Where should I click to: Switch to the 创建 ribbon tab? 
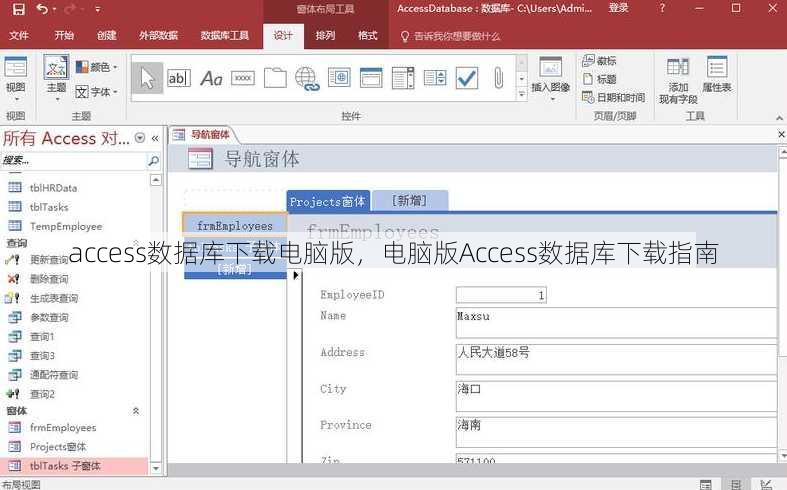(106, 35)
